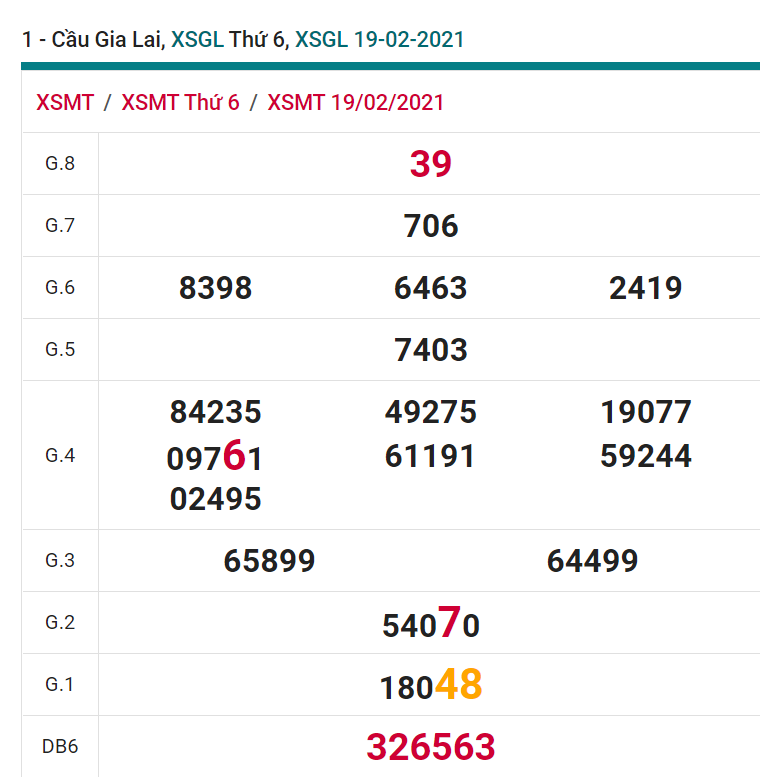Select the special prize number 326563
Screen dimensions: 760x777
point(431,747)
